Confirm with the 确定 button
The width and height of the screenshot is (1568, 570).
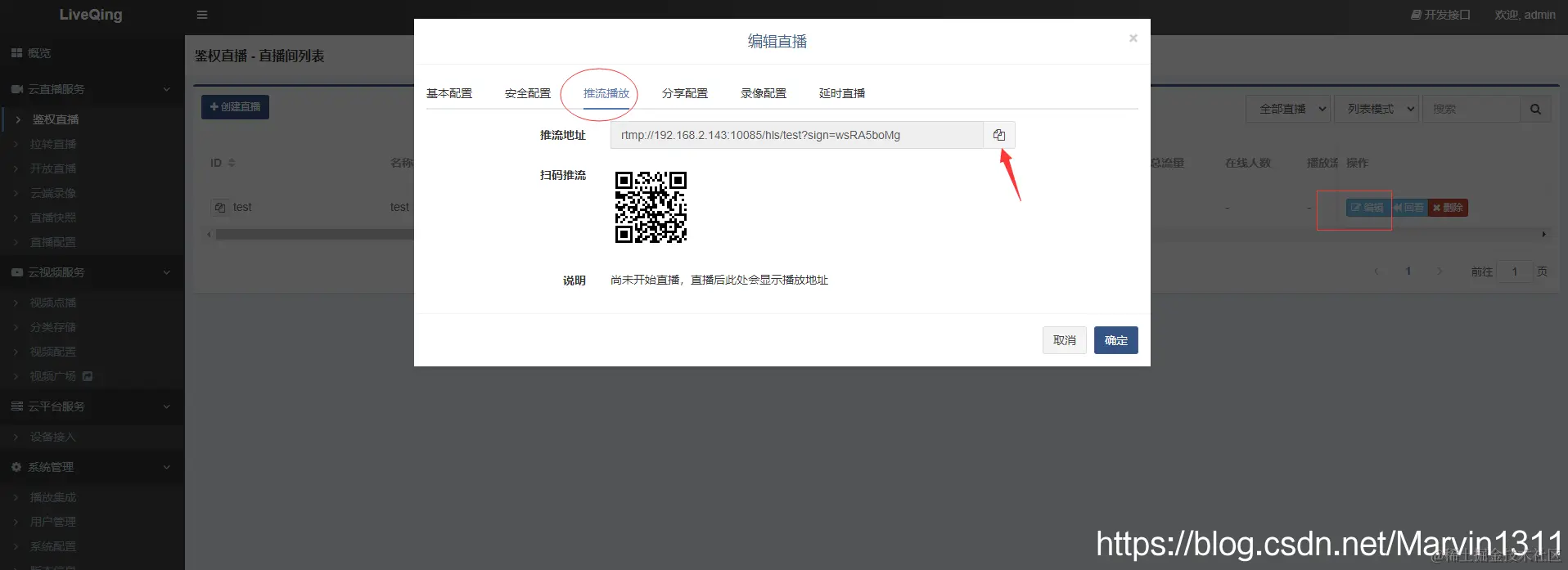tap(1116, 340)
